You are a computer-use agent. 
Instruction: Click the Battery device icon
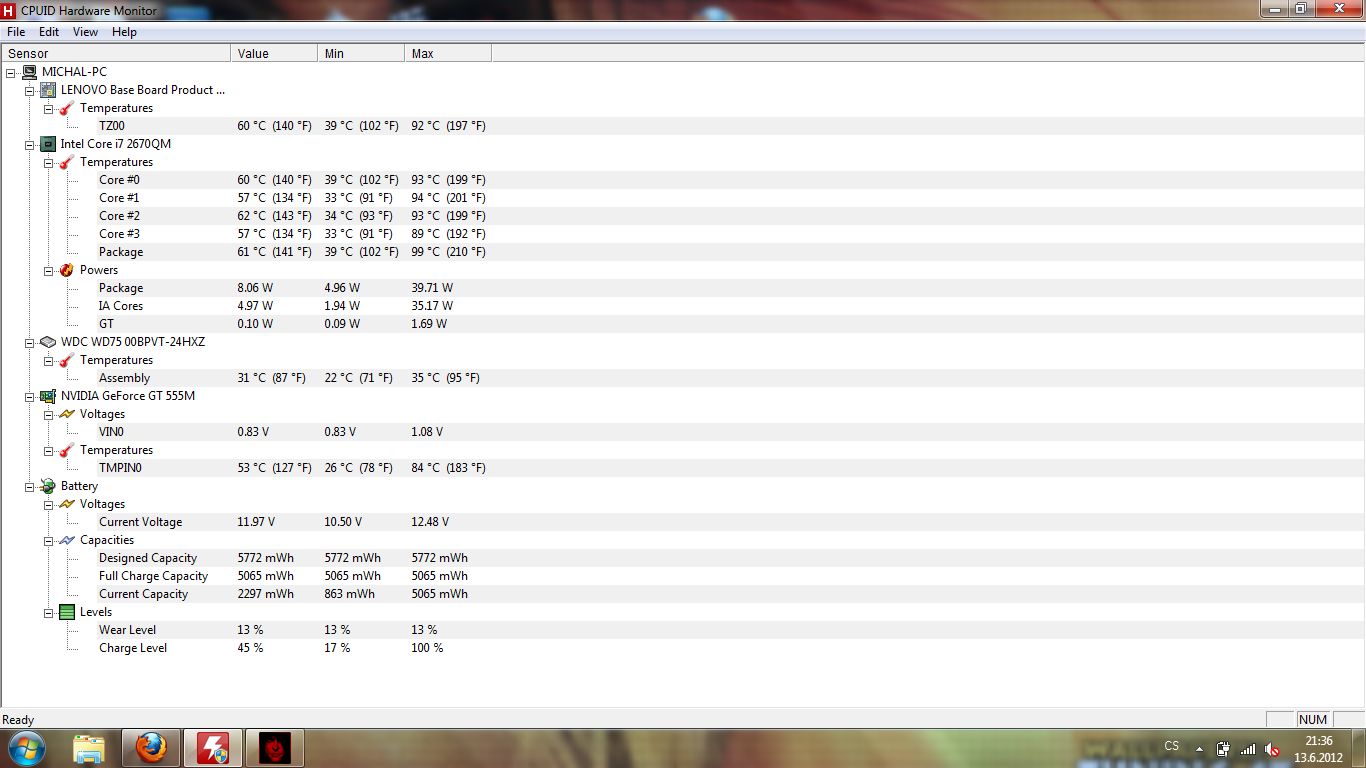coord(48,486)
